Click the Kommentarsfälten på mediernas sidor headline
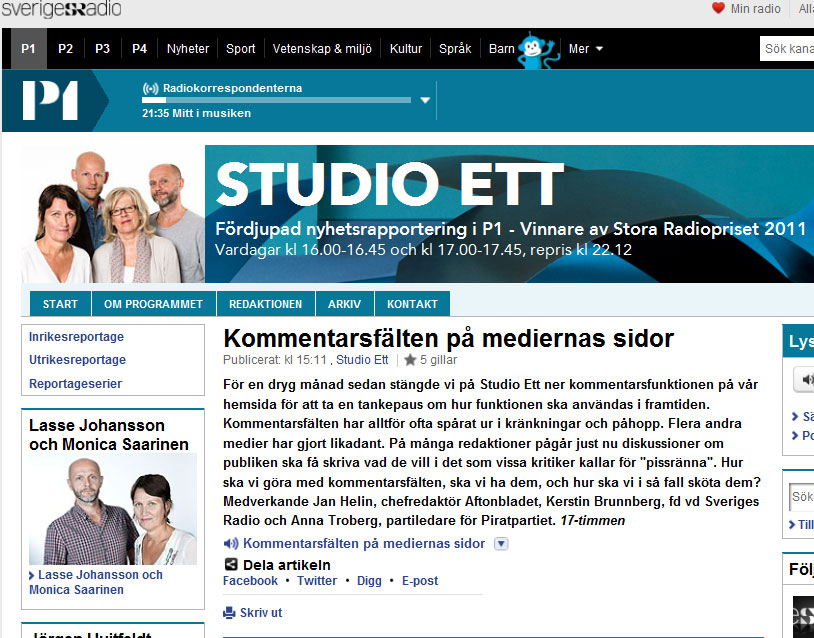Image resolution: width=814 pixels, height=638 pixels. pyautogui.click(x=449, y=338)
